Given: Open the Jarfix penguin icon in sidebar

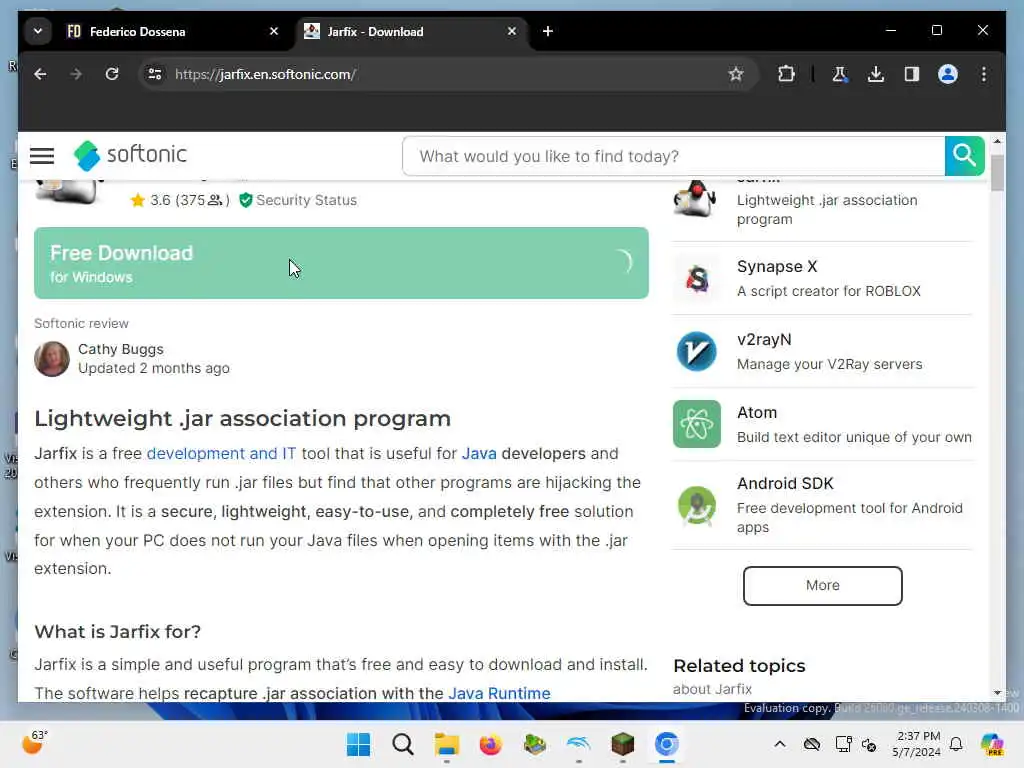Looking at the screenshot, I should tap(696, 199).
